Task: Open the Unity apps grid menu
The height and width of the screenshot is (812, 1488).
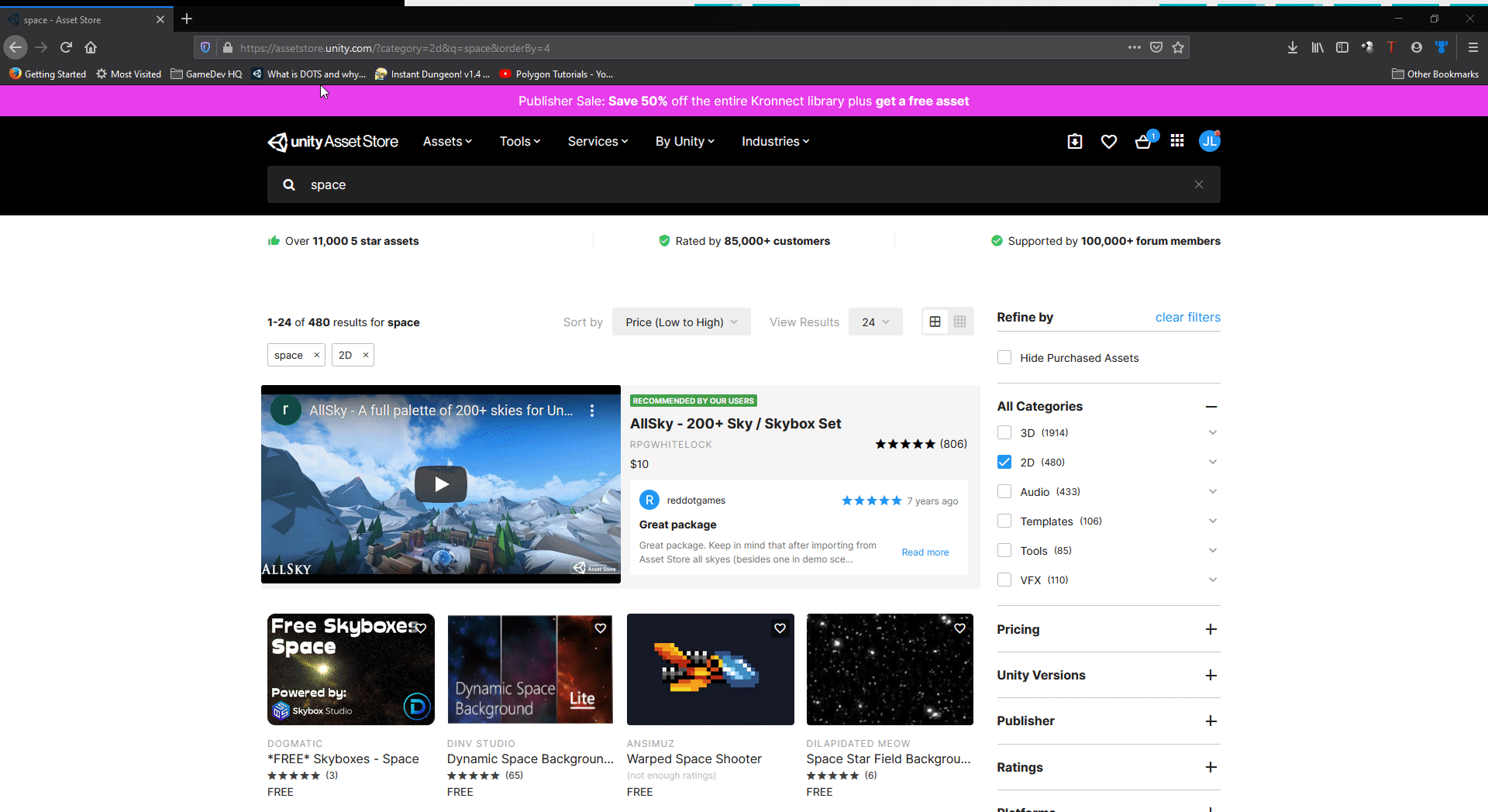Action: (1177, 140)
